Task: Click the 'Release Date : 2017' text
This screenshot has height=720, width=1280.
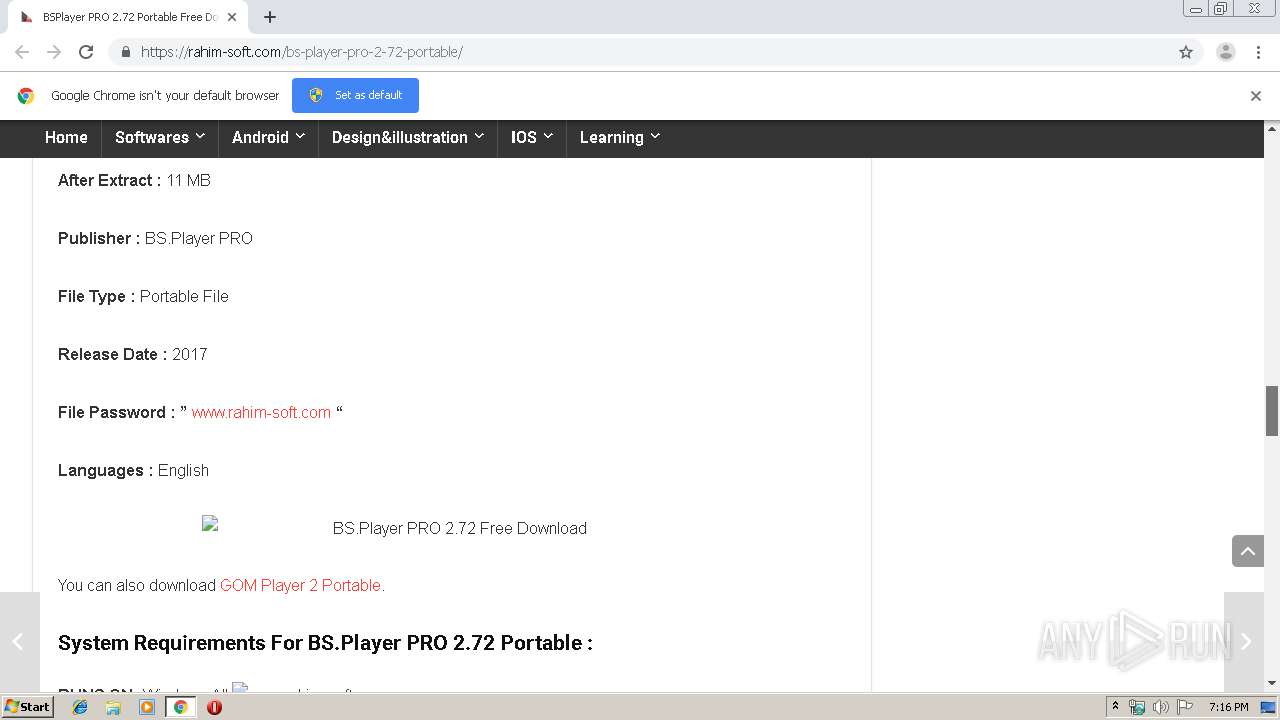Action: tap(133, 354)
